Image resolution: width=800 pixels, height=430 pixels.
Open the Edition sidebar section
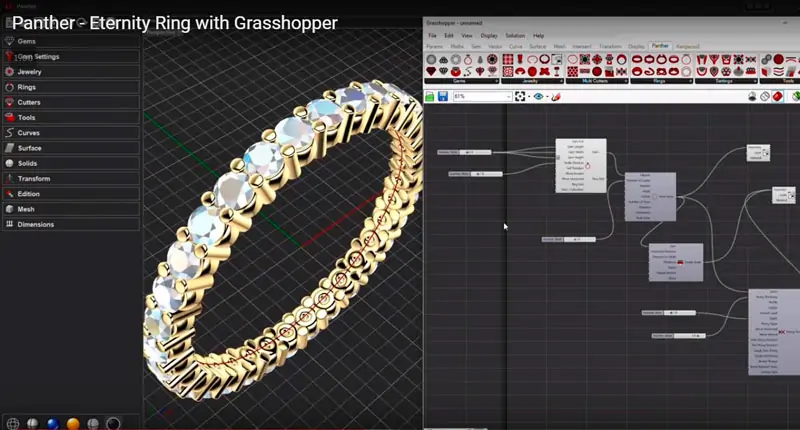point(71,194)
